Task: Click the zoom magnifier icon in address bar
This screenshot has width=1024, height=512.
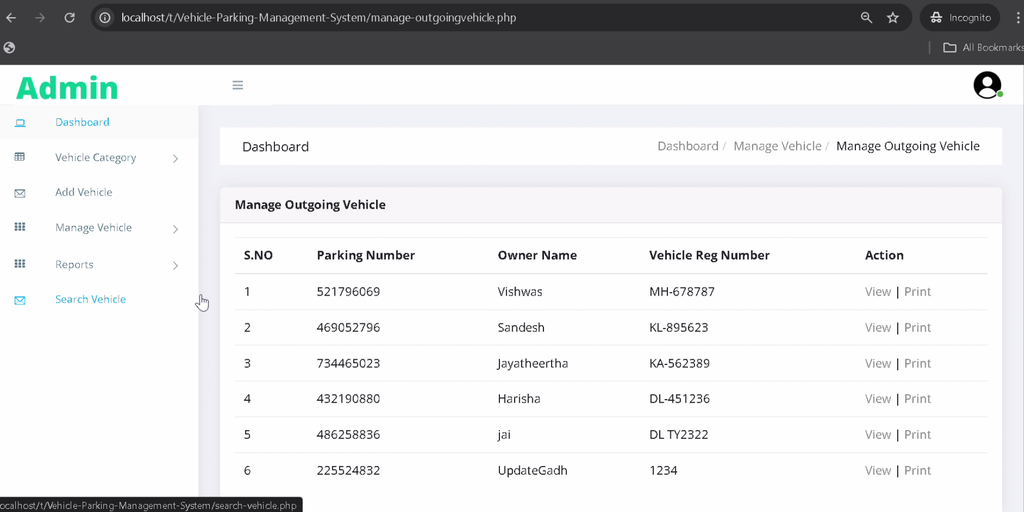Action: (x=867, y=18)
